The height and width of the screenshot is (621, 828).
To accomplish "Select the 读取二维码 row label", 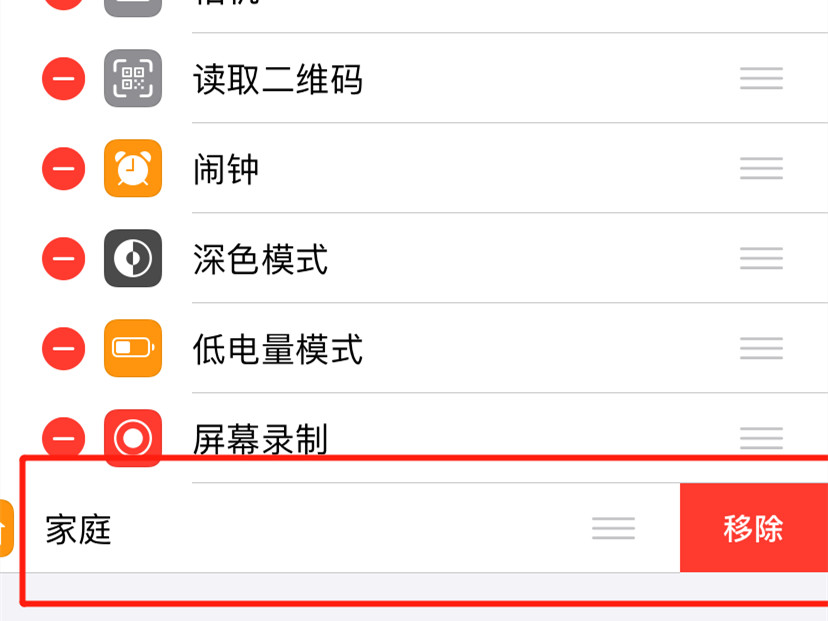I will [278, 79].
